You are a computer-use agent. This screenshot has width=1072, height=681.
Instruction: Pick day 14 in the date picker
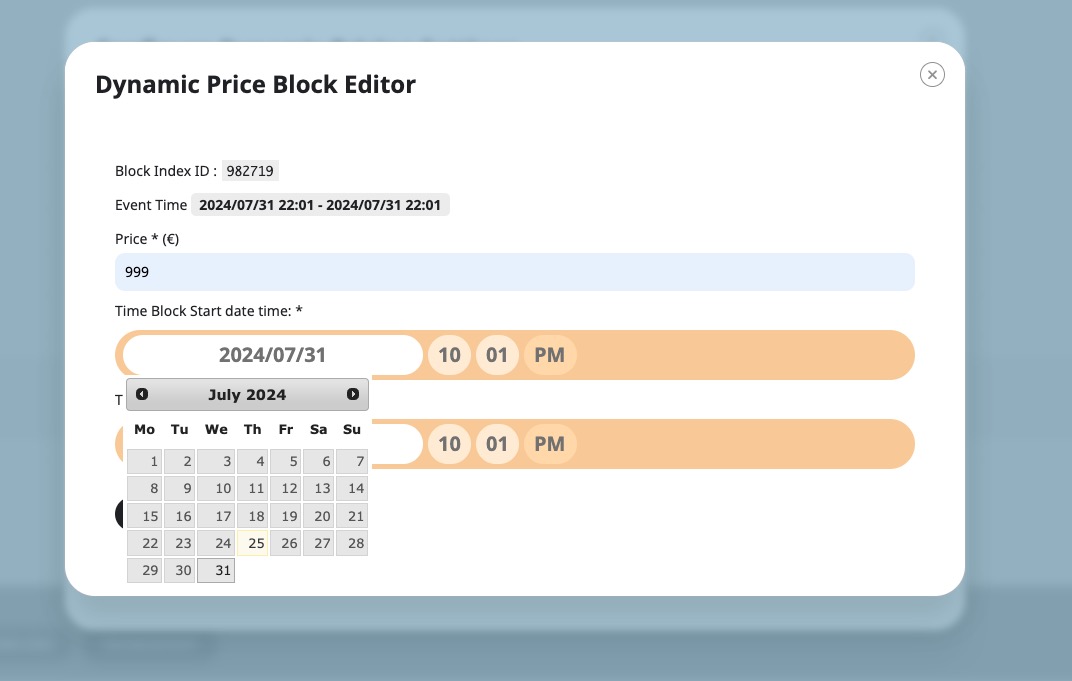(x=352, y=489)
